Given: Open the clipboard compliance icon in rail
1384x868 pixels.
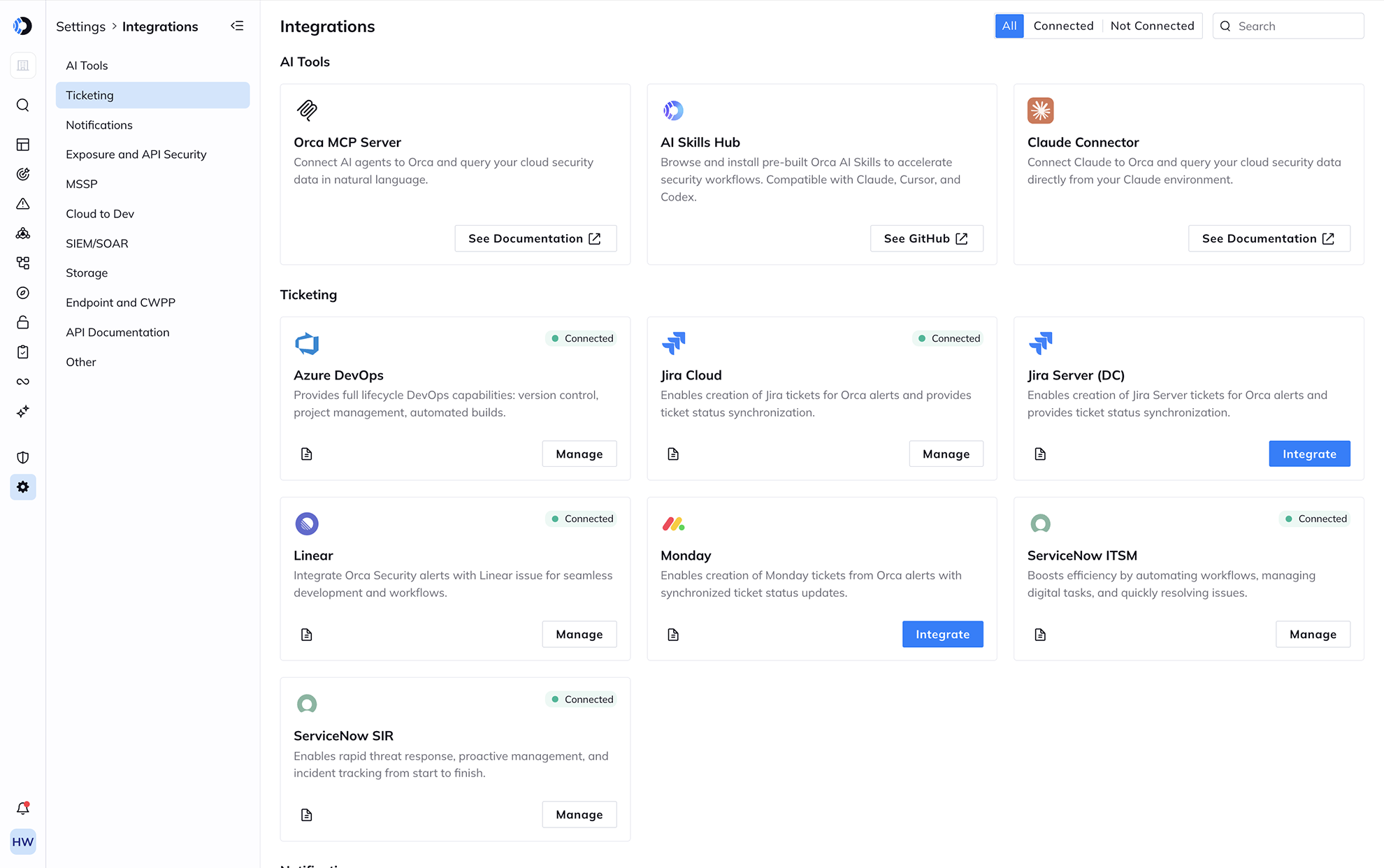Looking at the screenshot, I should [x=23, y=352].
